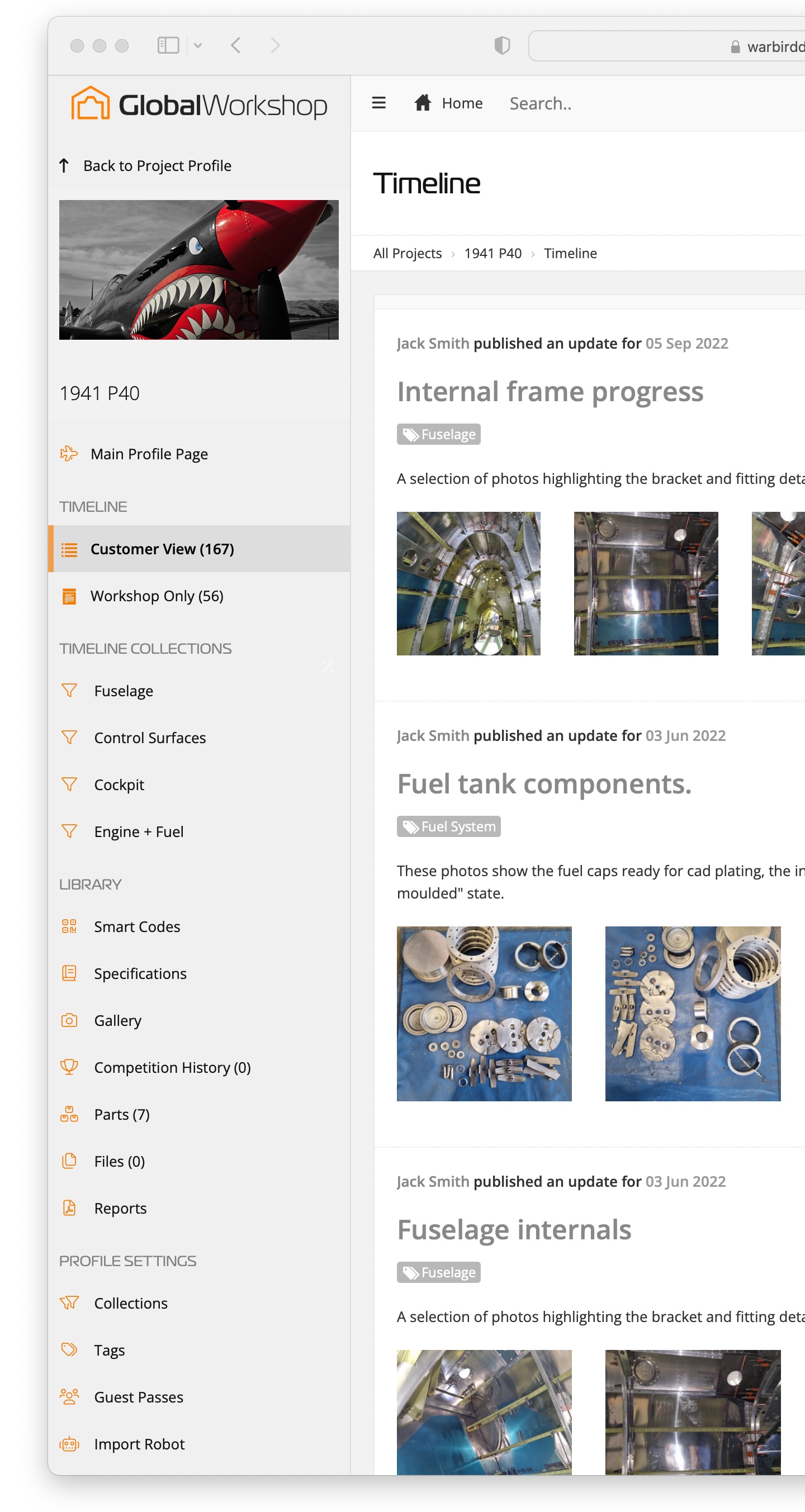This screenshot has height=1512, width=805.
Task: Open Specifications
Action: [x=140, y=974]
